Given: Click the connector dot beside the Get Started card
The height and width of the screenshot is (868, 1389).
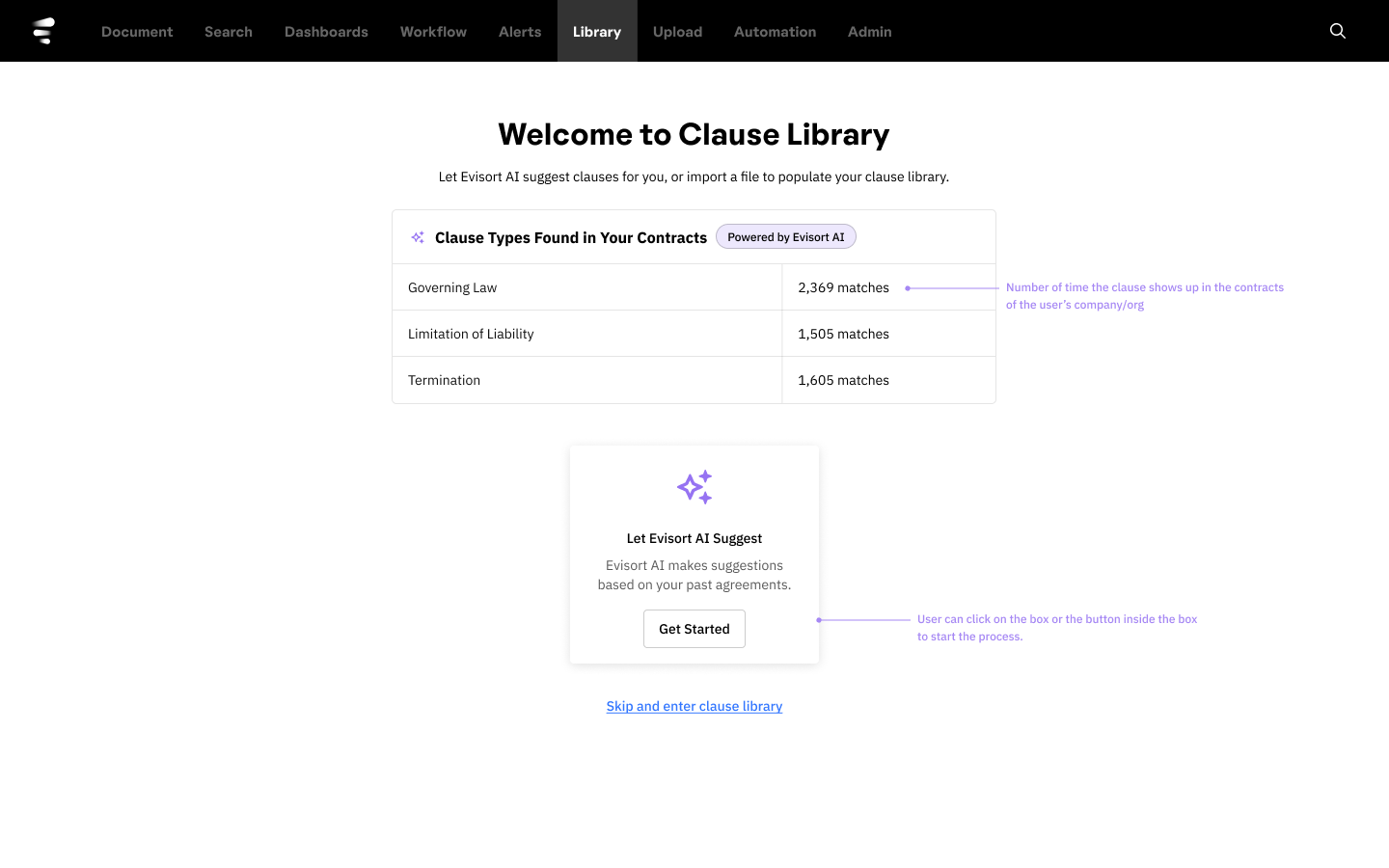Looking at the screenshot, I should 819,620.
